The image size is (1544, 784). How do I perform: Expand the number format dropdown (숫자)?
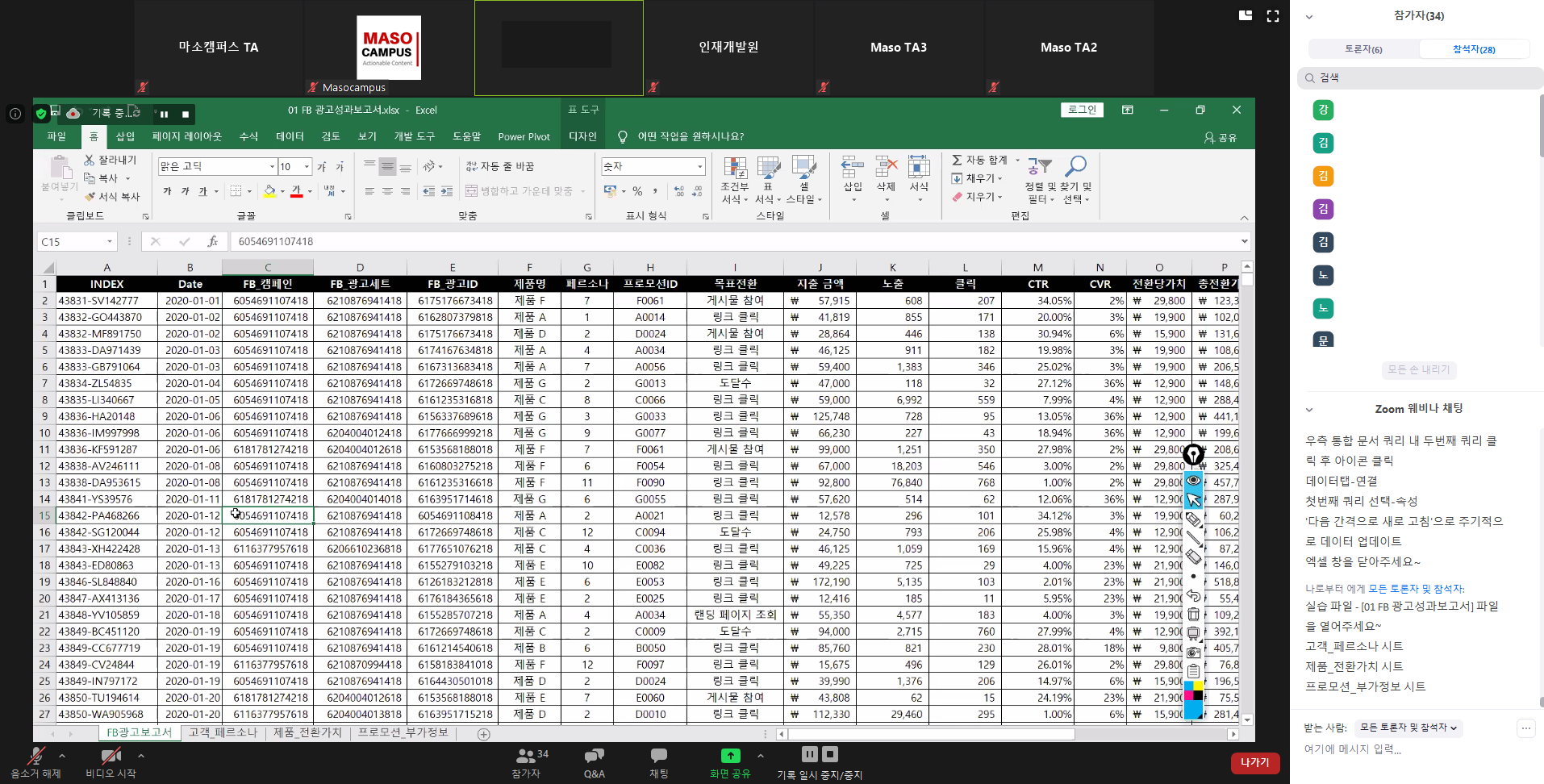699,166
